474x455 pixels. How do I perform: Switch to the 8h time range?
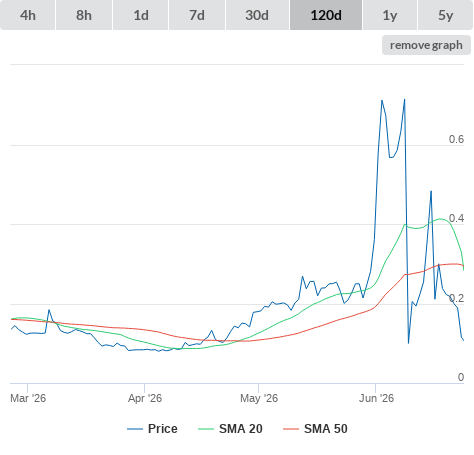84,15
